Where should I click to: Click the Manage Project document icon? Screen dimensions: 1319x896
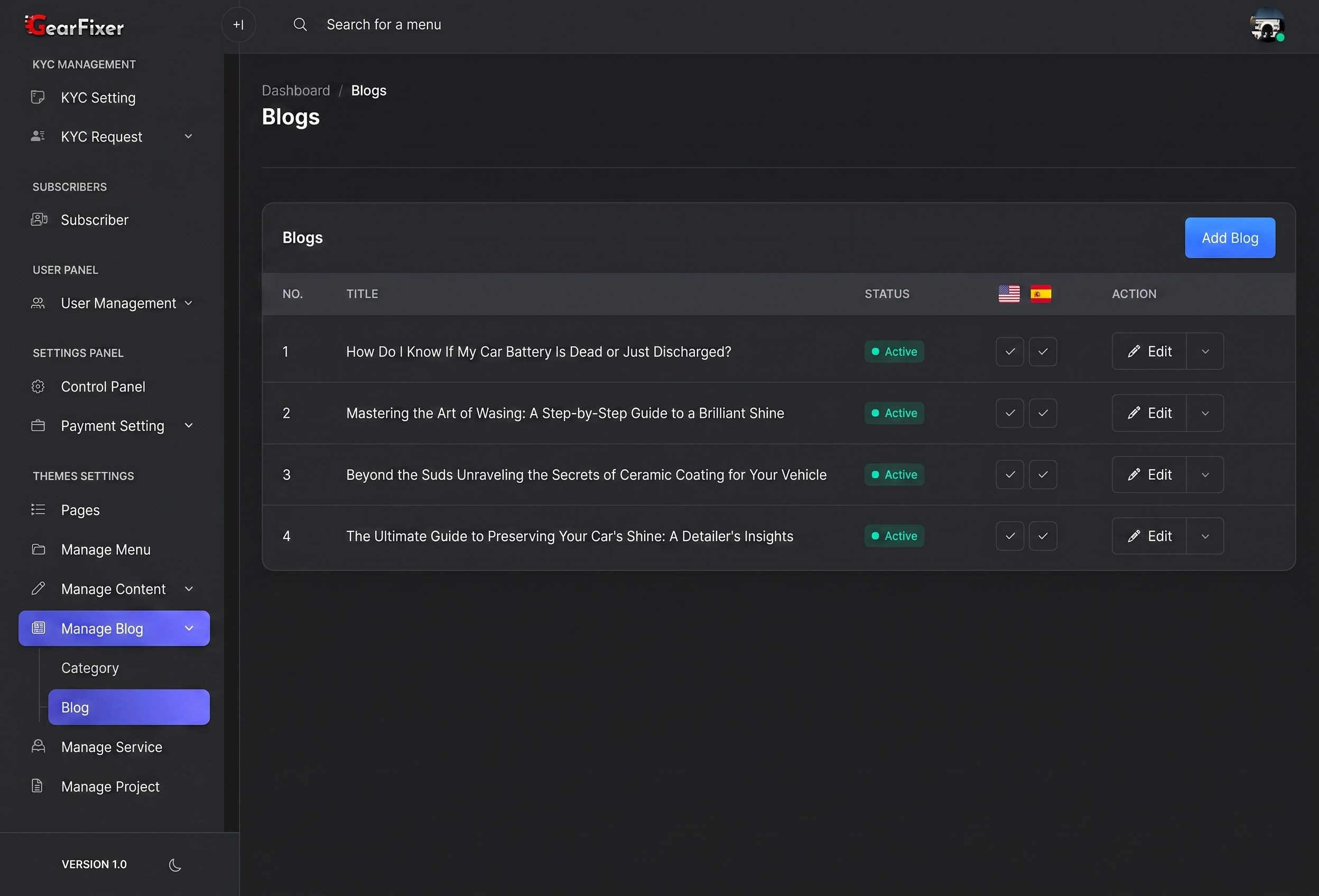[x=38, y=786]
